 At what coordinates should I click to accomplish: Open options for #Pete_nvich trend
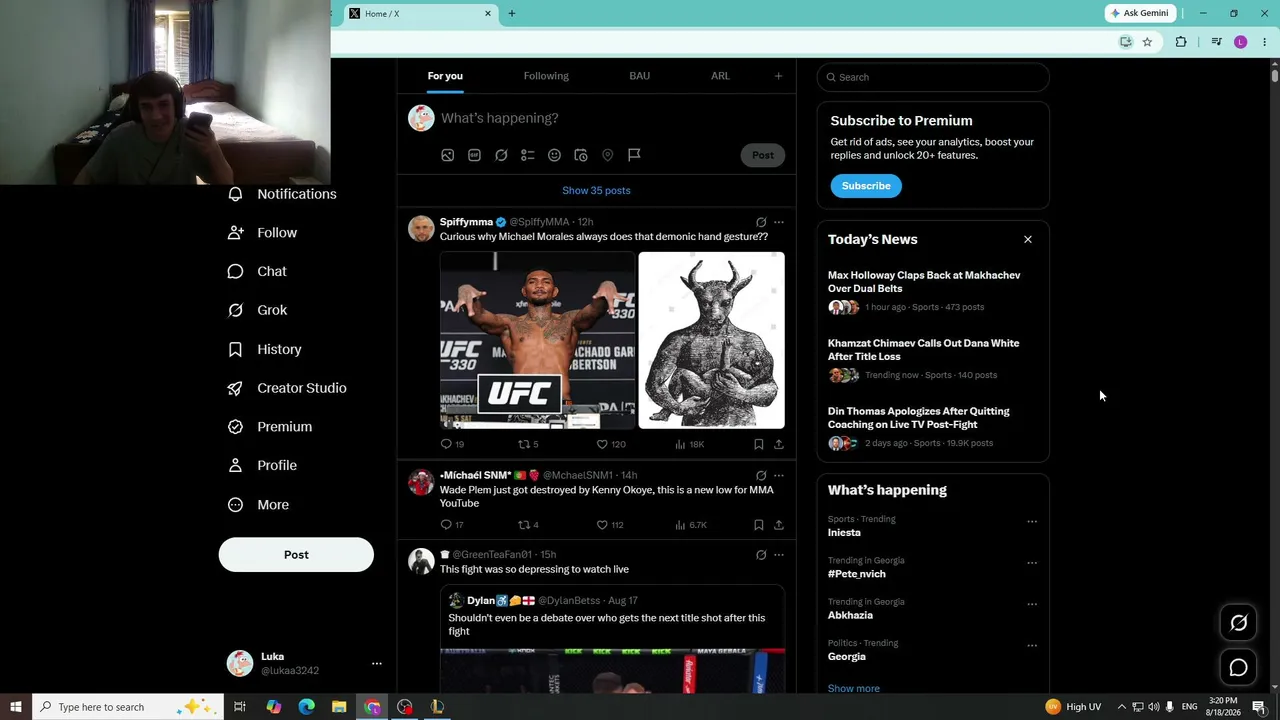(1032, 563)
